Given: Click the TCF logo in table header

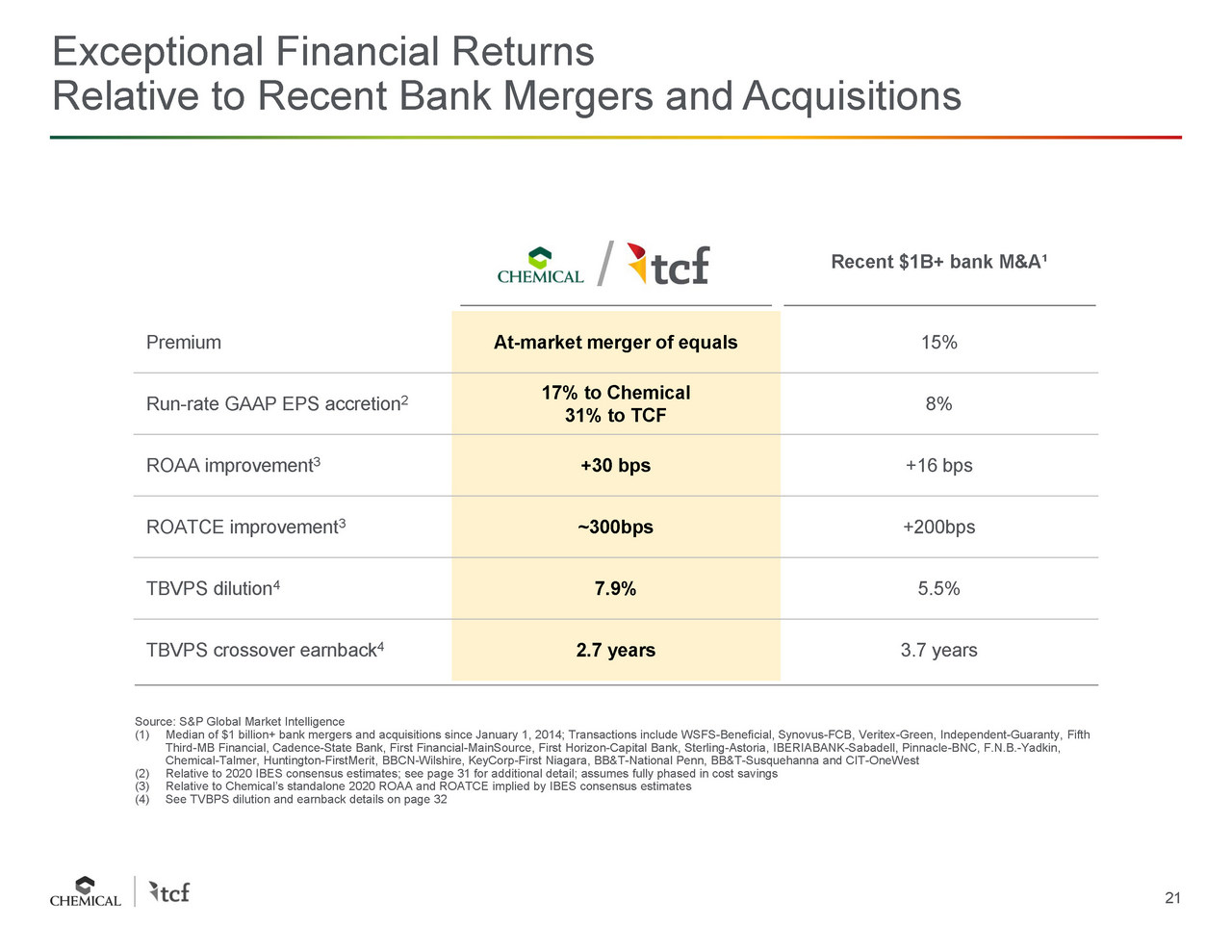Looking at the screenshot, I should click(668, 264).
